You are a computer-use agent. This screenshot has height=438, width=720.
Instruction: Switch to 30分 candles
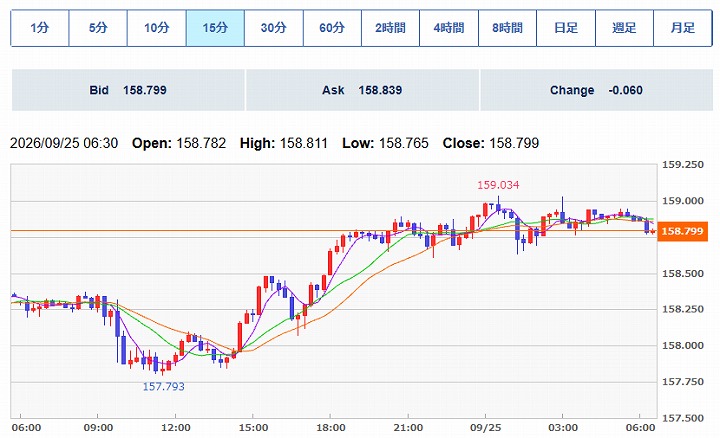pos(274,28)
